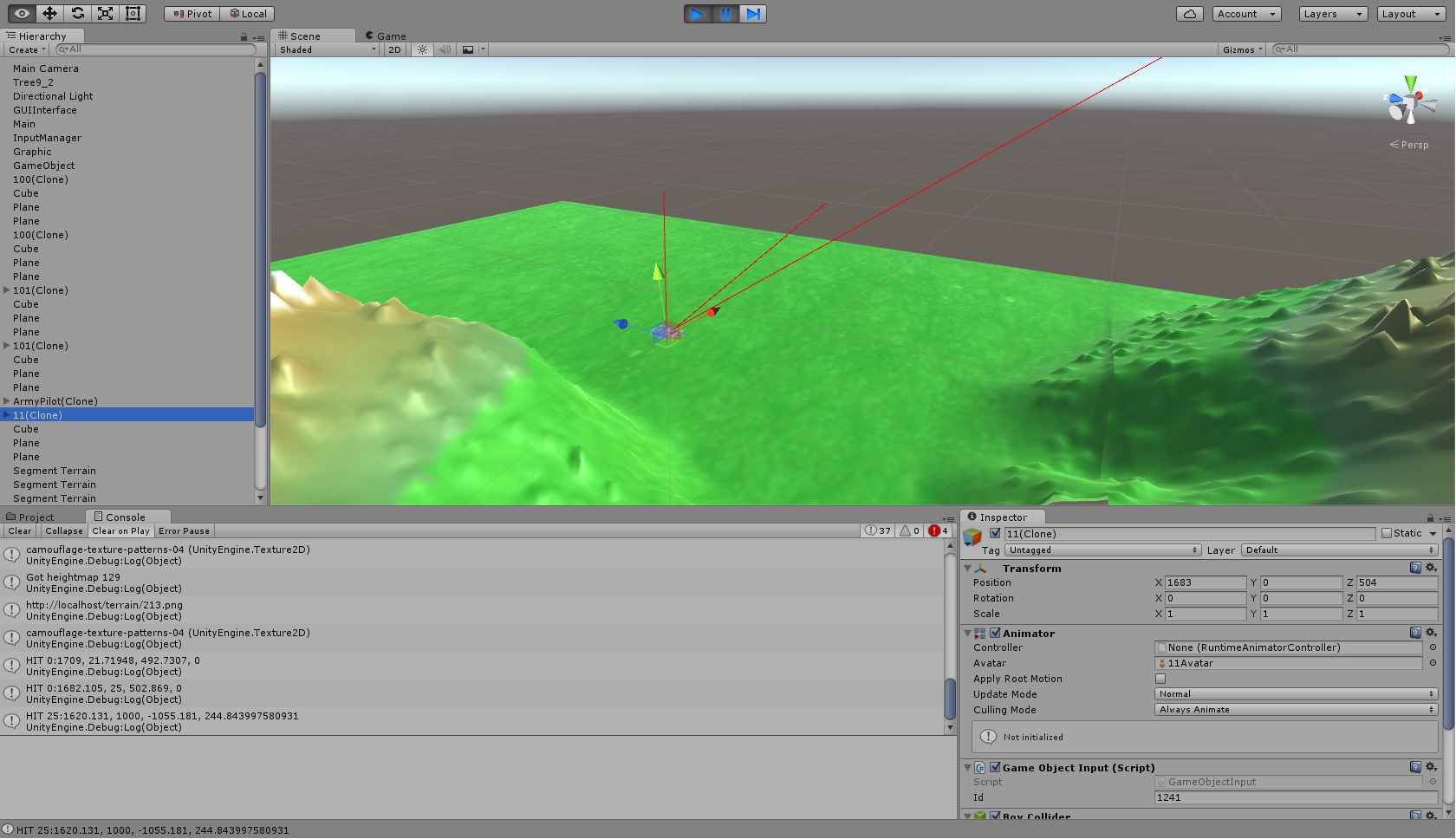Open the Avatar object picker circle
The width and height of the screenshot is (1456, 839).
coord(1433,663)
